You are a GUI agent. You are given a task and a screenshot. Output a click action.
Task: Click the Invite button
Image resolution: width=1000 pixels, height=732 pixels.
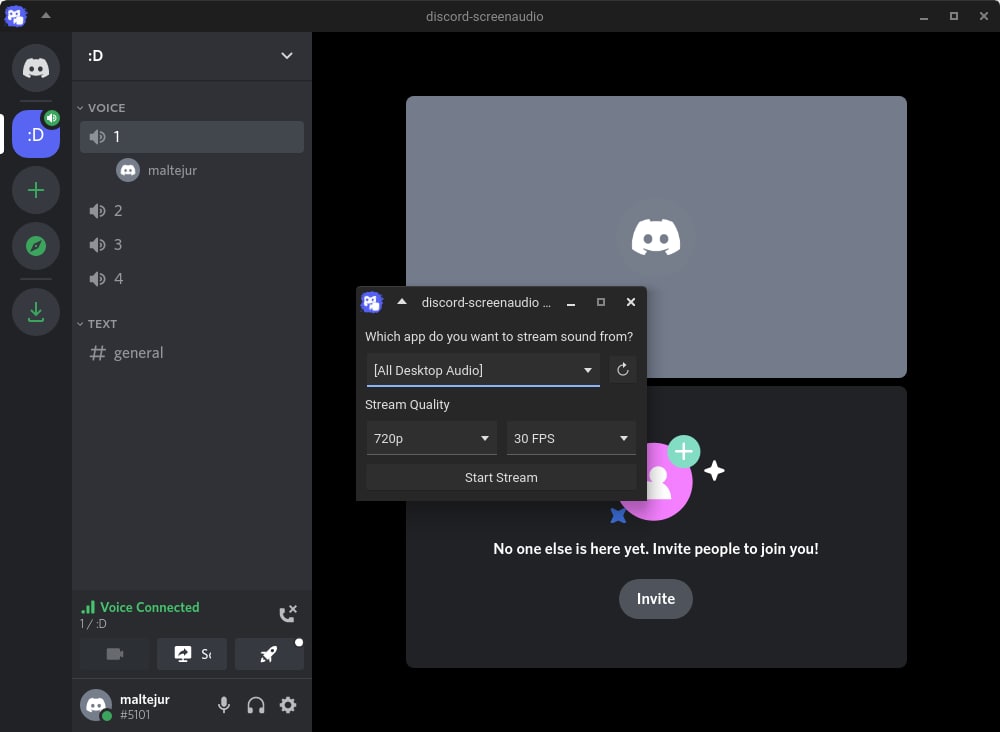[656, 599]
